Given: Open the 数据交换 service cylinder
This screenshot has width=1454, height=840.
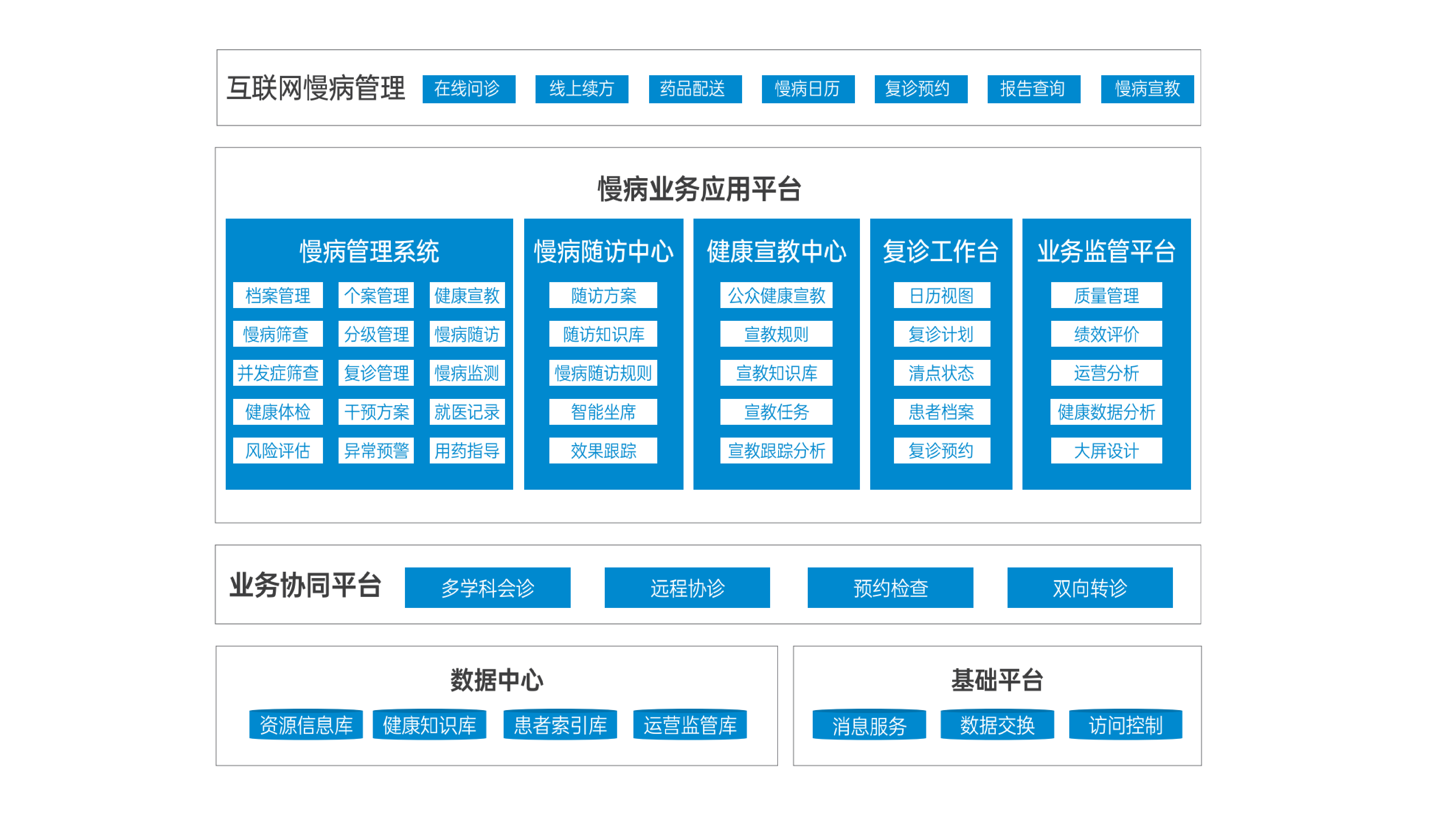Looking at the screenshot, I should tap(997, 725).
